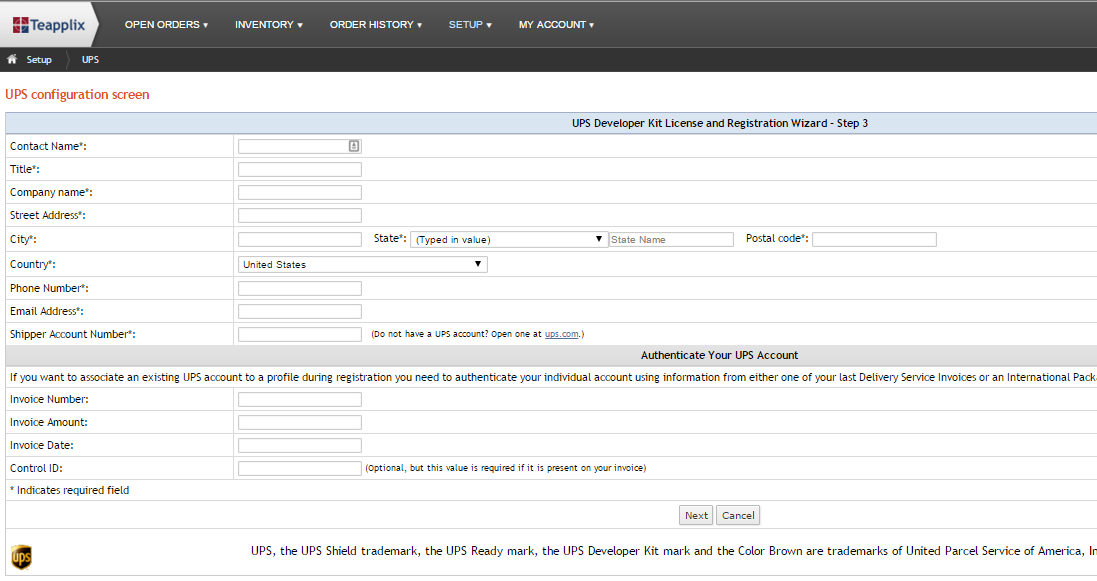Viewport: 1097px width, 581px height.
Task: Click the home icon in breadcrumb
Action: coord(12,60)
